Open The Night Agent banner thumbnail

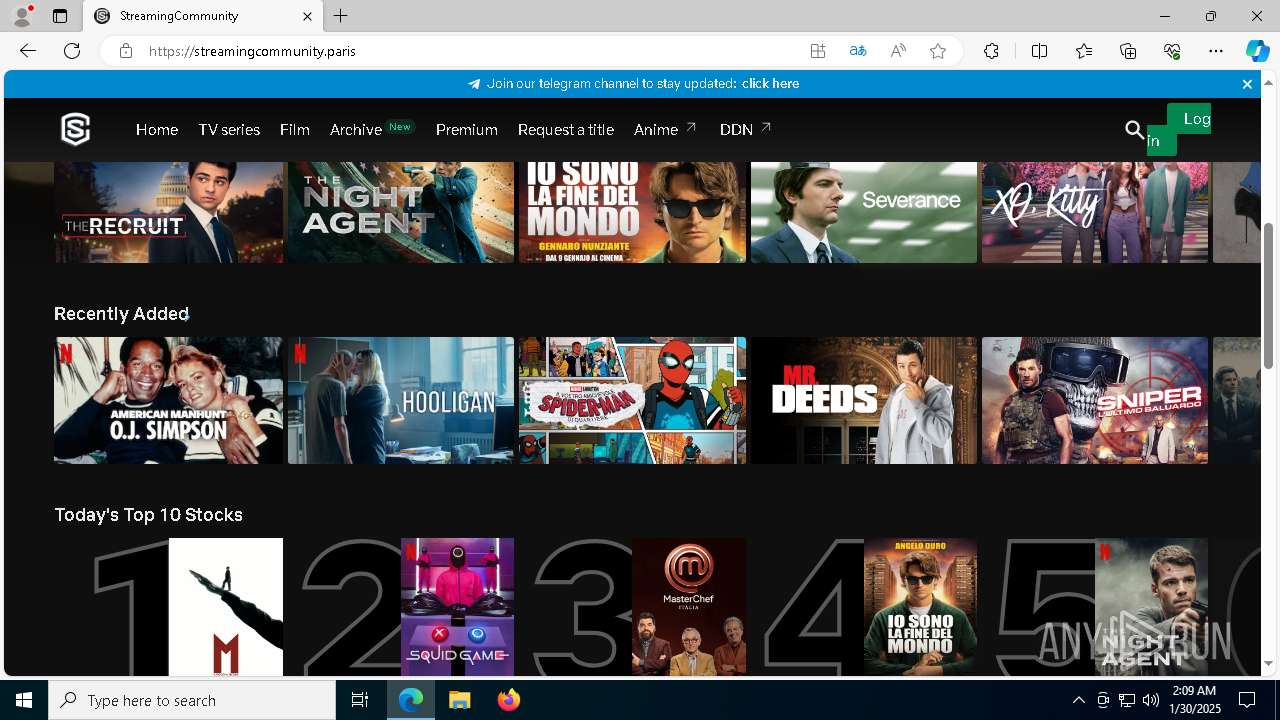click(401, 212)
